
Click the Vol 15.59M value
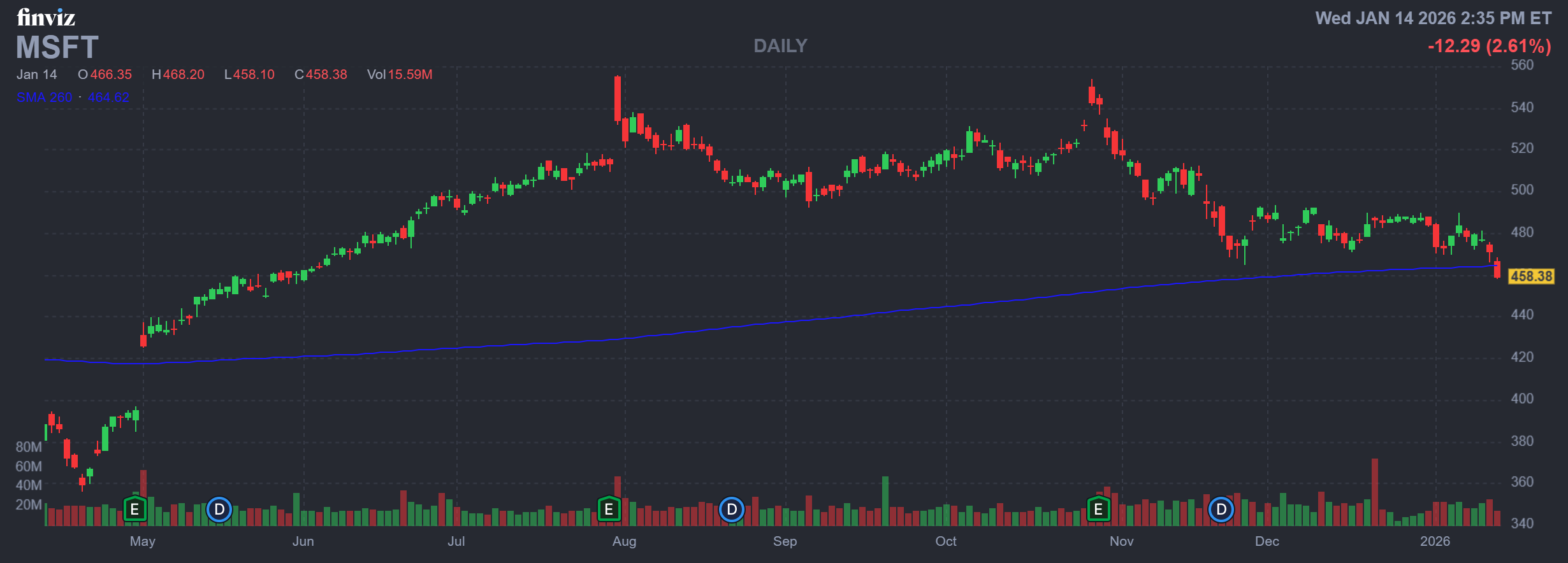[400, 75]
